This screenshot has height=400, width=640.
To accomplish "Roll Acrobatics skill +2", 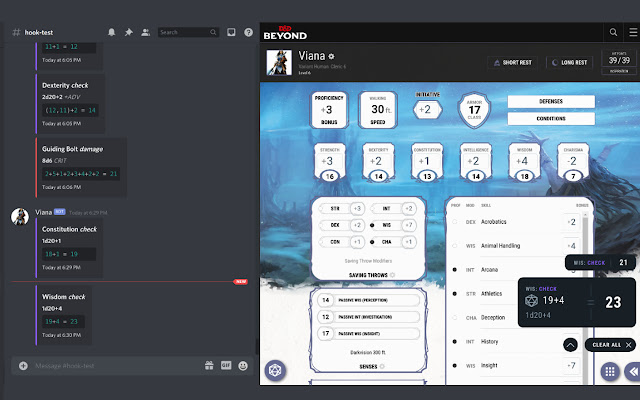I will coord(571,222).
